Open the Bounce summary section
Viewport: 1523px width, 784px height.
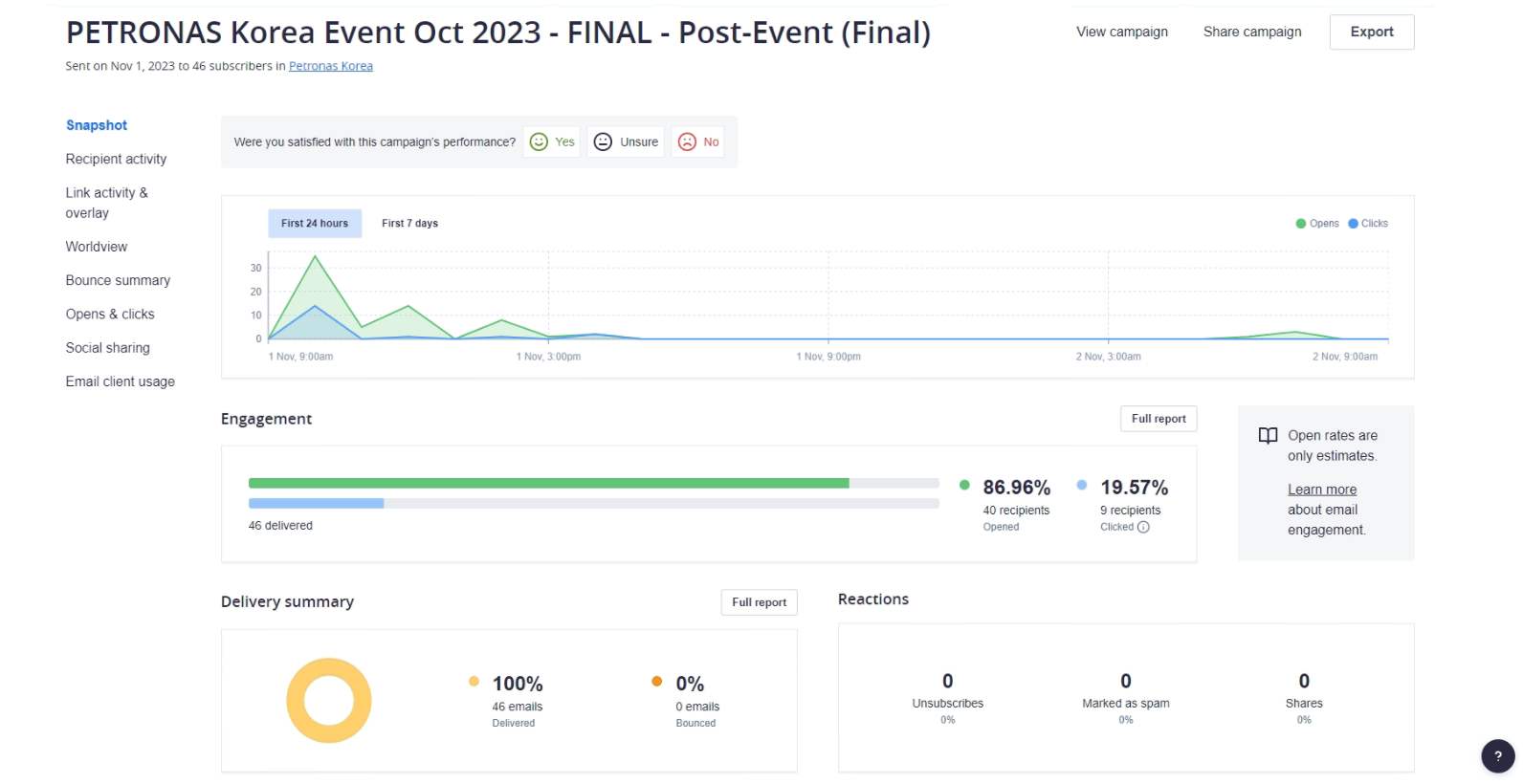118,280
